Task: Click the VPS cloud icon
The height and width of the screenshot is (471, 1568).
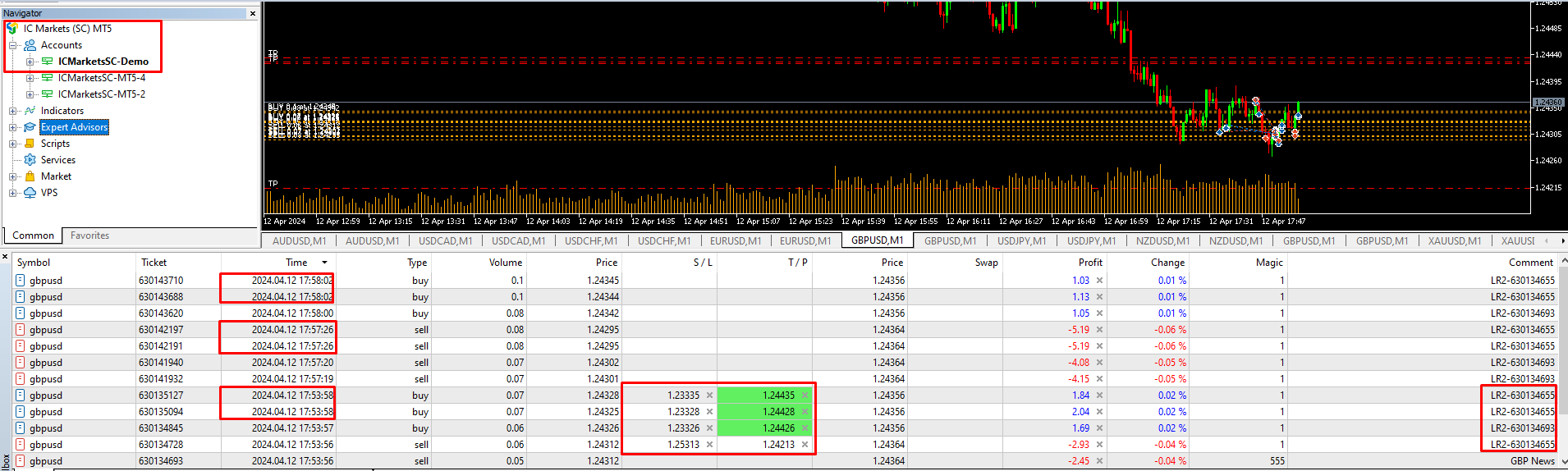Action: click(30, 193)
